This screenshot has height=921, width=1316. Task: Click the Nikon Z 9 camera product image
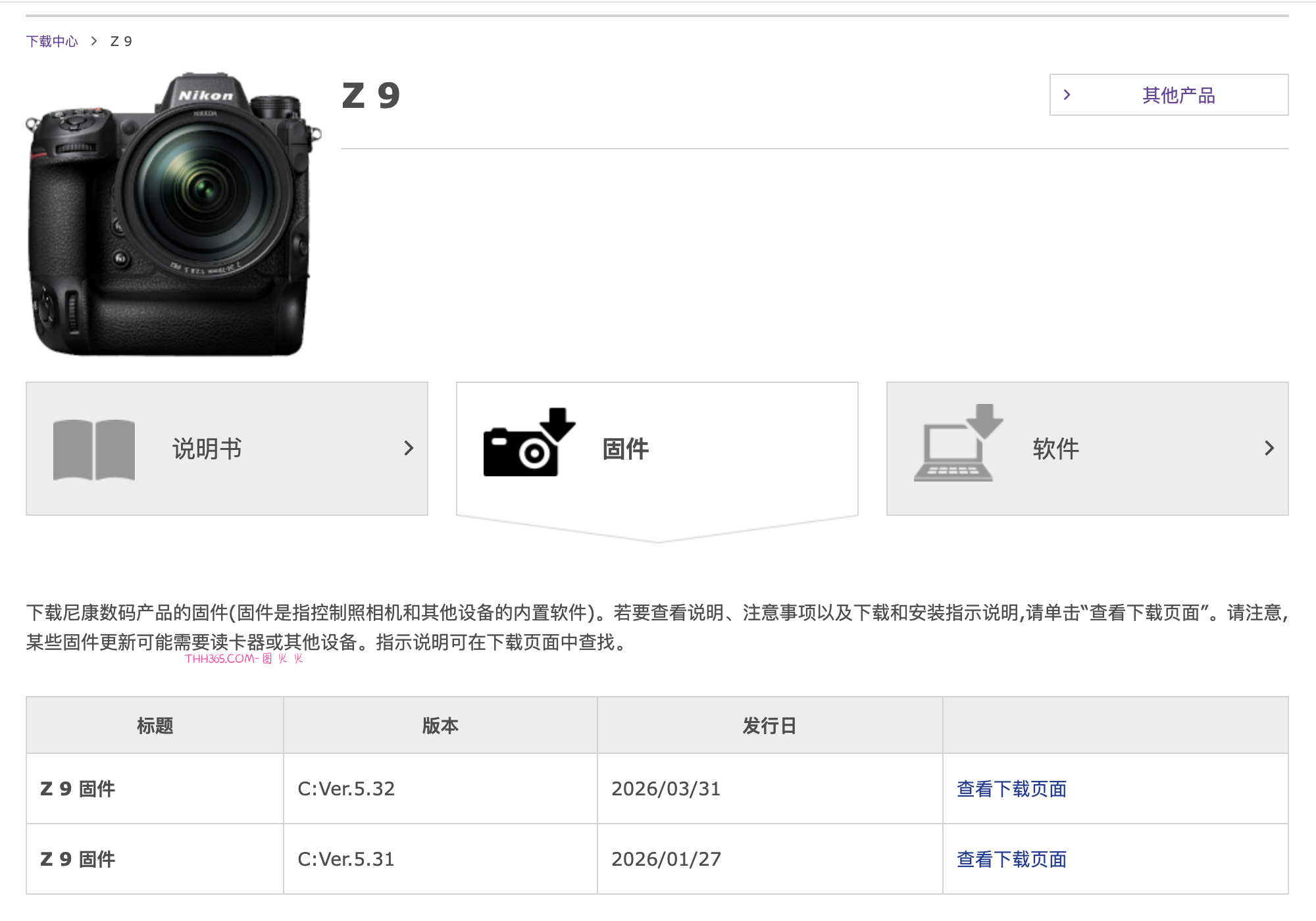point(173,214)
